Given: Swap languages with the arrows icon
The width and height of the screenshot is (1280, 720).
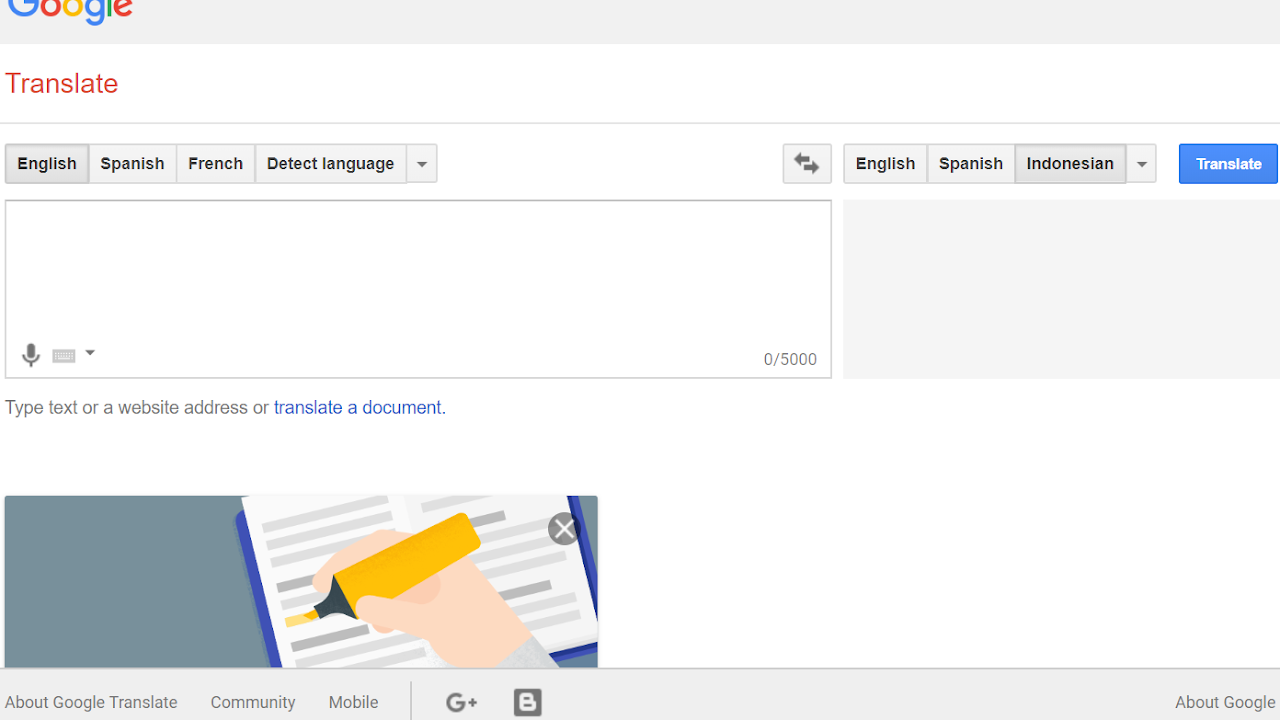Looking at the screenshot, I should pos(807,164).
